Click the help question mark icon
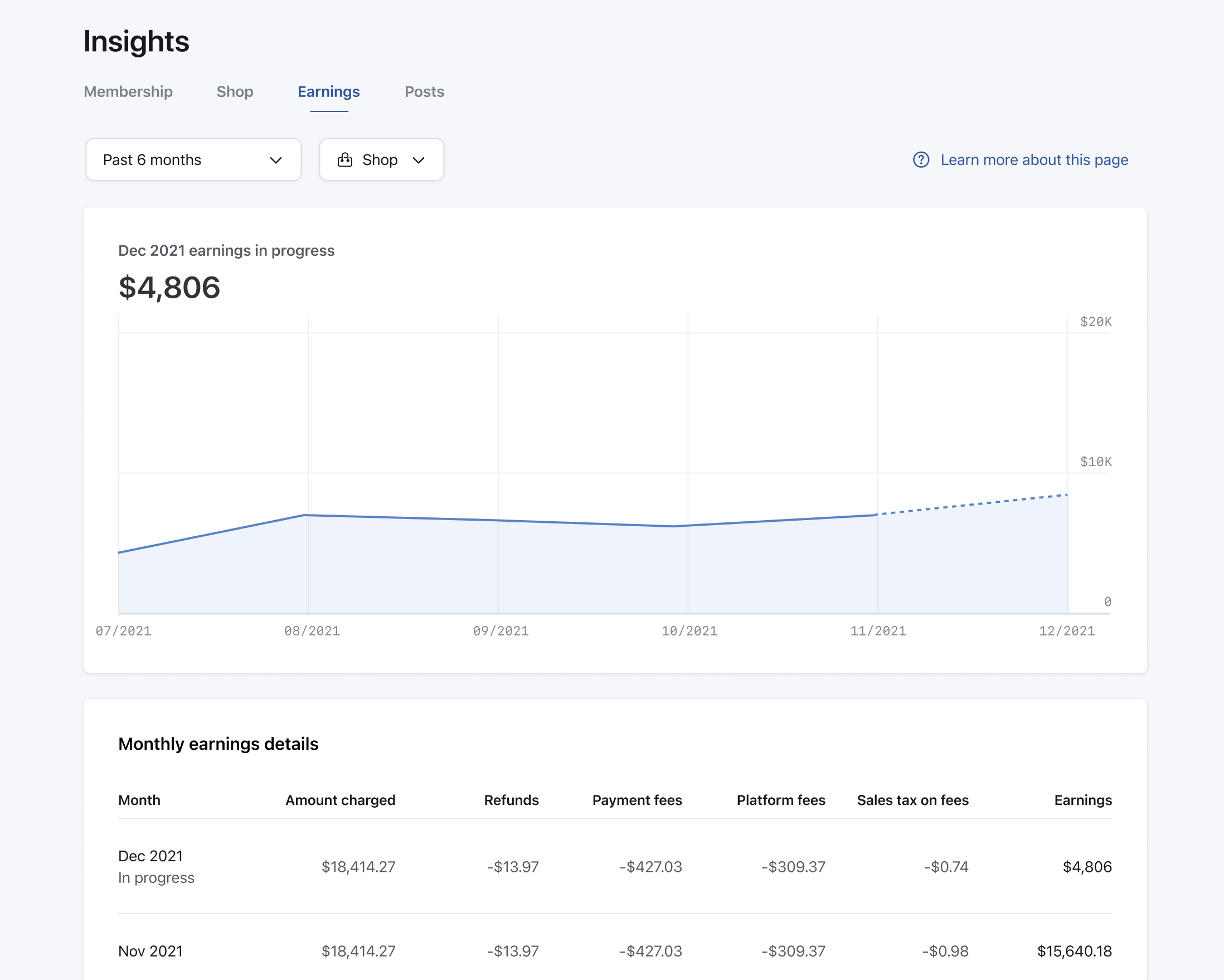Viewport: 1224px width, 980px height. 921,159
